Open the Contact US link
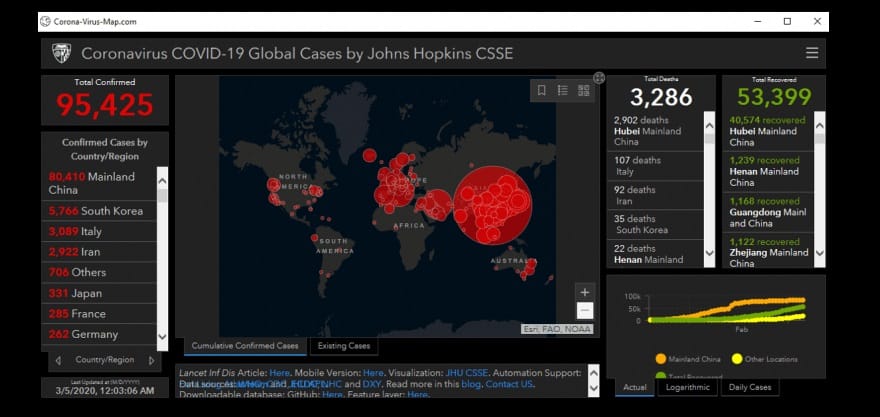 click(x=509, y=384)
